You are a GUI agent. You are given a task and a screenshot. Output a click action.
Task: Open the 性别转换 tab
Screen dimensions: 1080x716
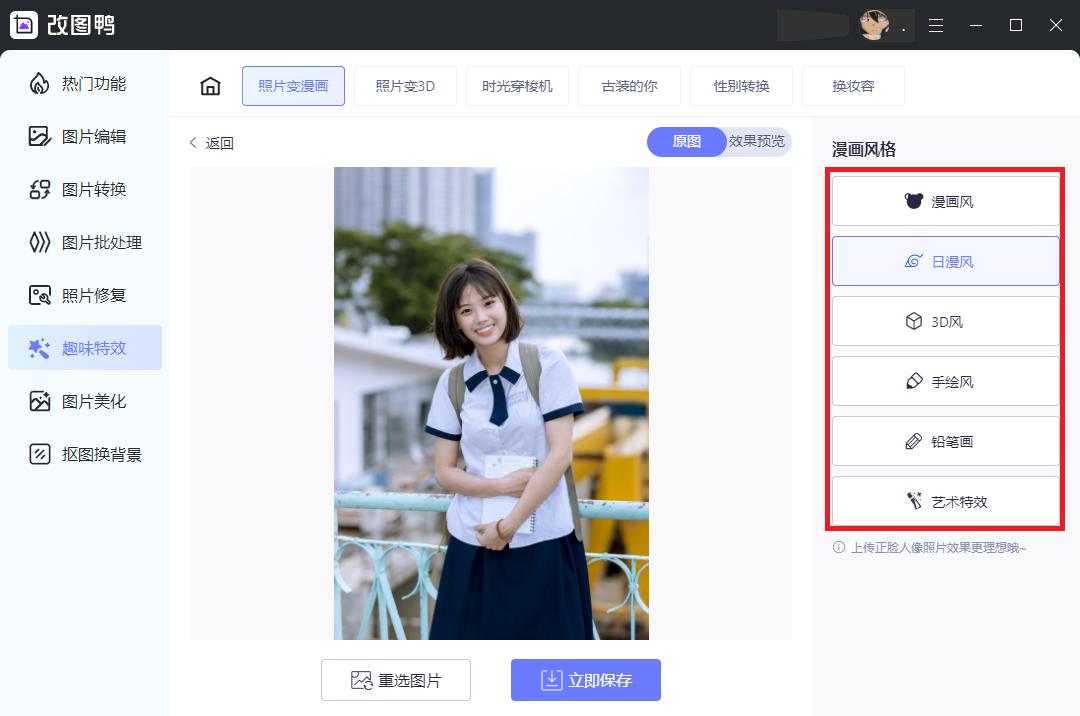click(x=741, y=86)
